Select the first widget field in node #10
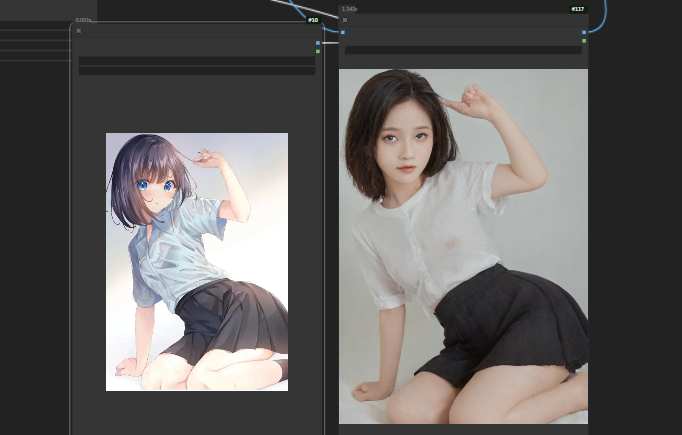The width and height of the screenshot is (682, 435). pyautogui.click(x=197, y=61)
